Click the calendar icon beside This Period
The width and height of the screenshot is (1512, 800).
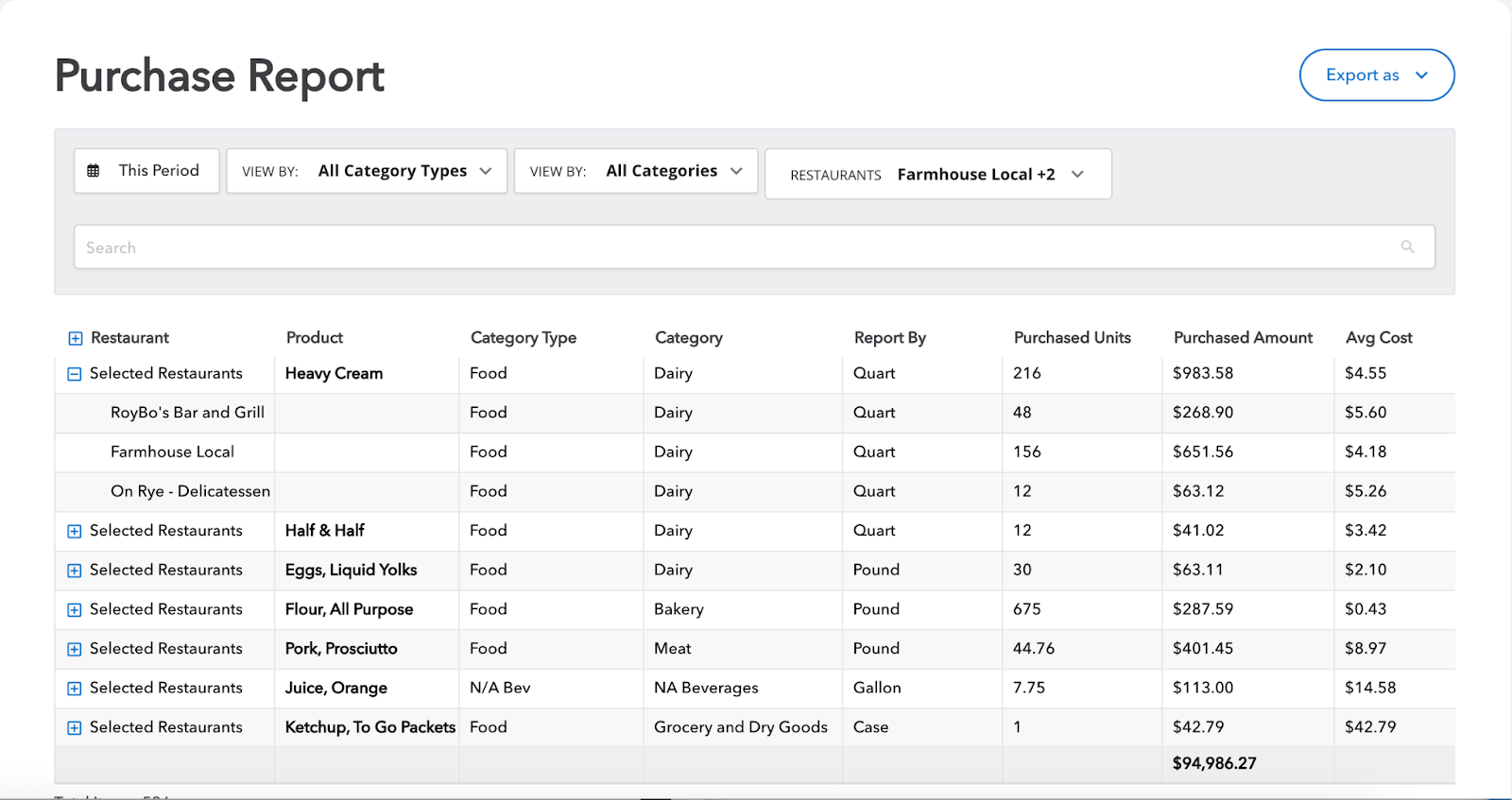tap(94, 171)
